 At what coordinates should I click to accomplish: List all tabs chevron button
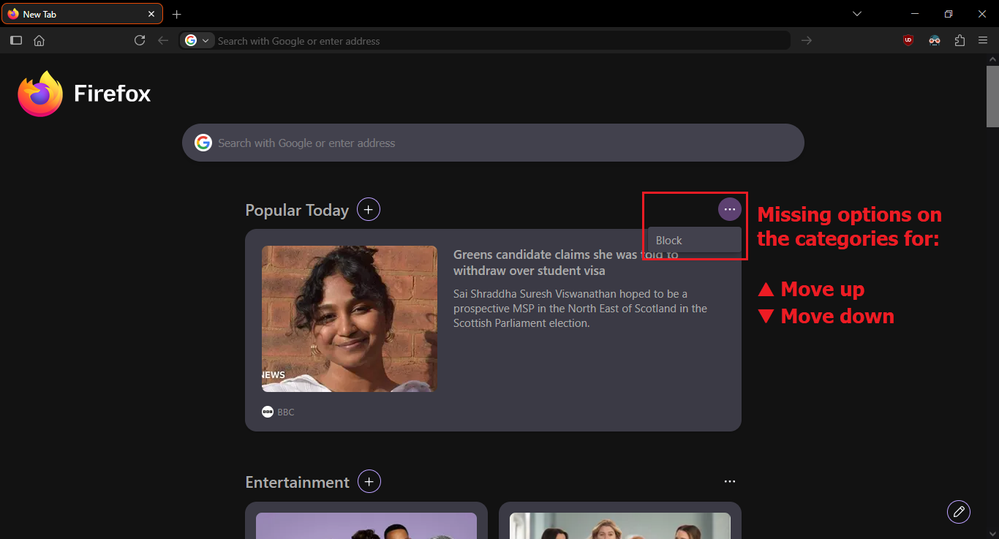[x=857, y=14]
